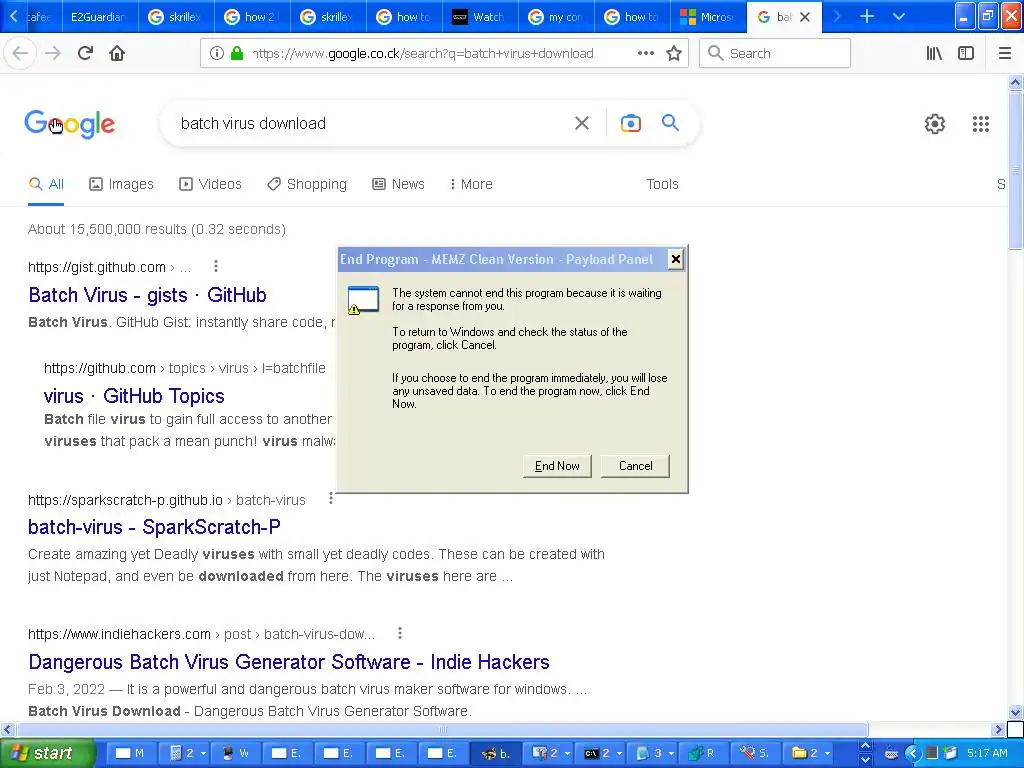Select the News results tab
Viewport: 1024px width, 768px height.
[398, 184]
